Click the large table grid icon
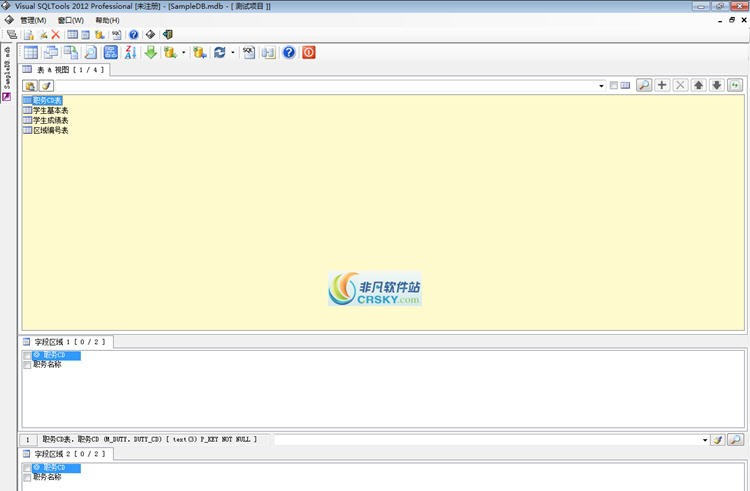This screenshot has width=750, height=491. pos(31,53)
